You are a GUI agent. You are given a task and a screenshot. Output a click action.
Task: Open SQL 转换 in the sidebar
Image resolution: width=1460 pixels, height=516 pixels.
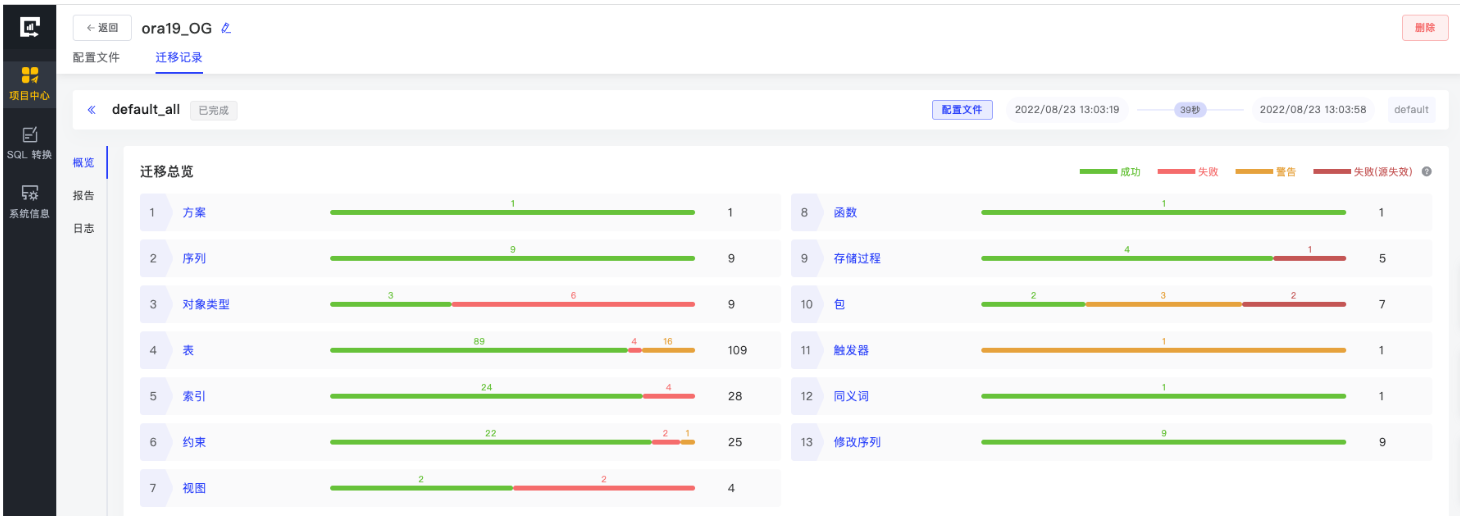pos(29,143)
